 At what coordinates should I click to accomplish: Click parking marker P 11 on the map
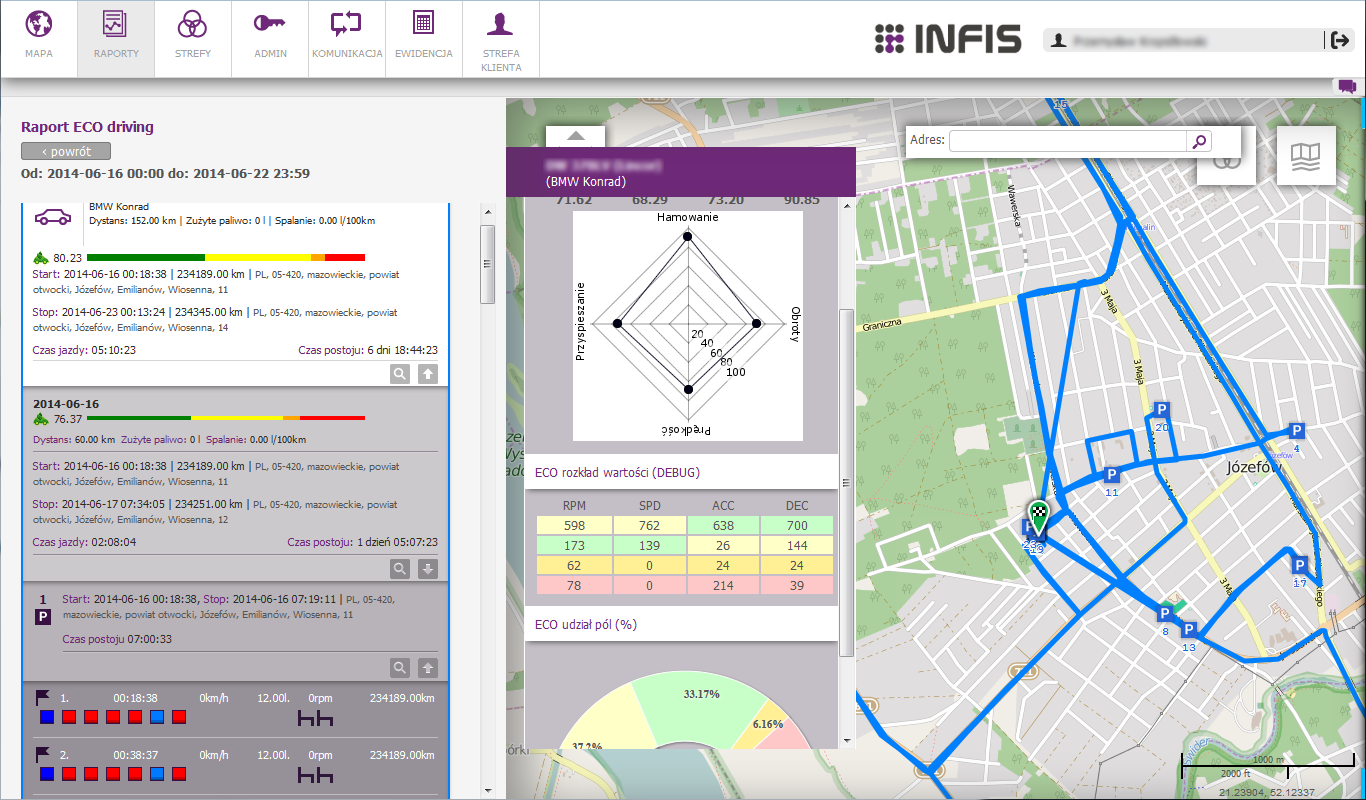(1112, 475)
